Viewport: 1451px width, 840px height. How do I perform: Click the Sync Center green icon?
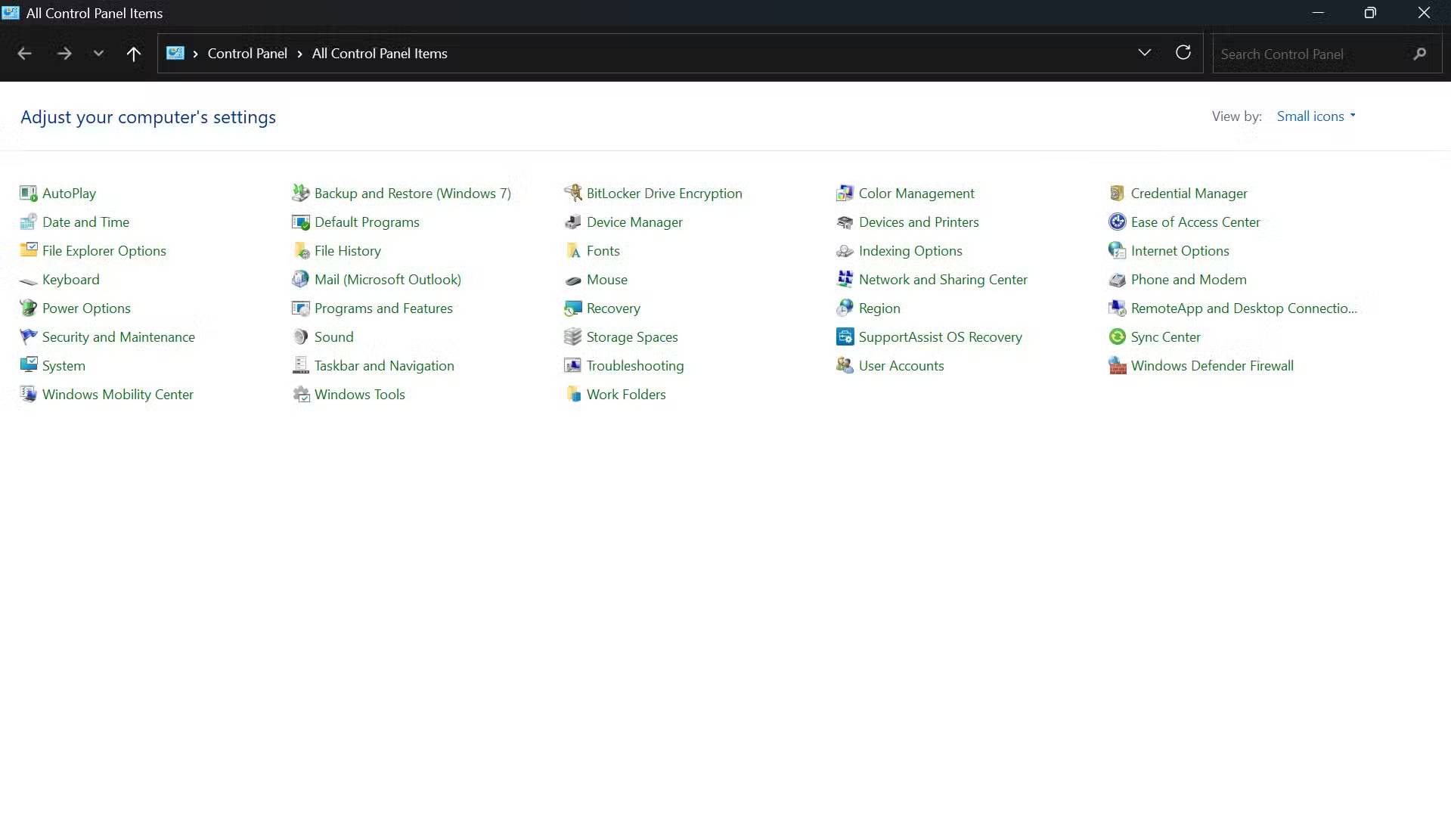(1117, 337)
